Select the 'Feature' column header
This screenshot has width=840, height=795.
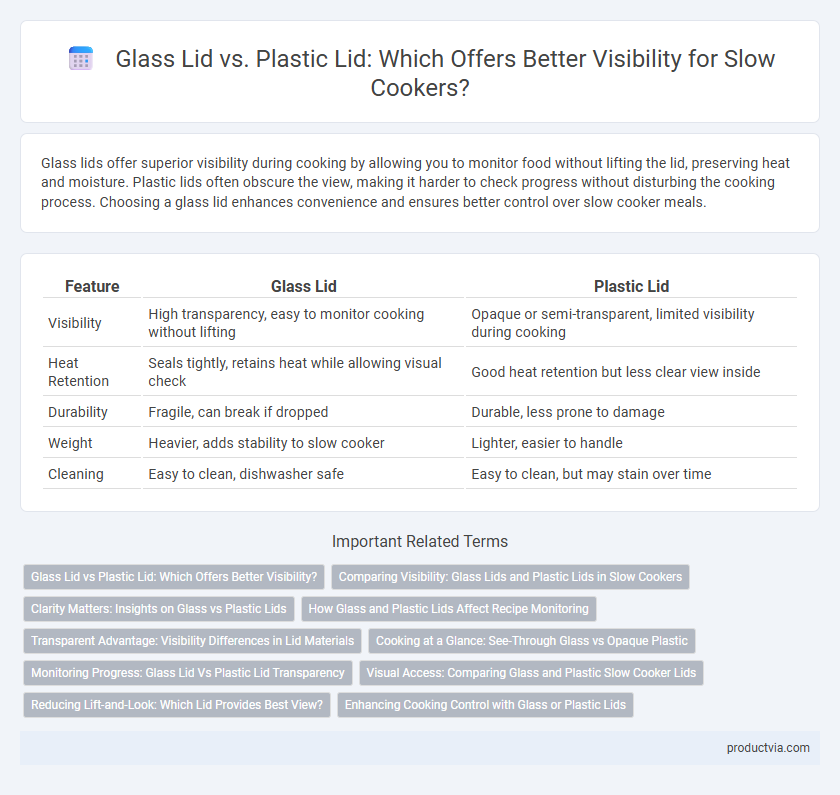pyautogui.click(x=92, y=287)
